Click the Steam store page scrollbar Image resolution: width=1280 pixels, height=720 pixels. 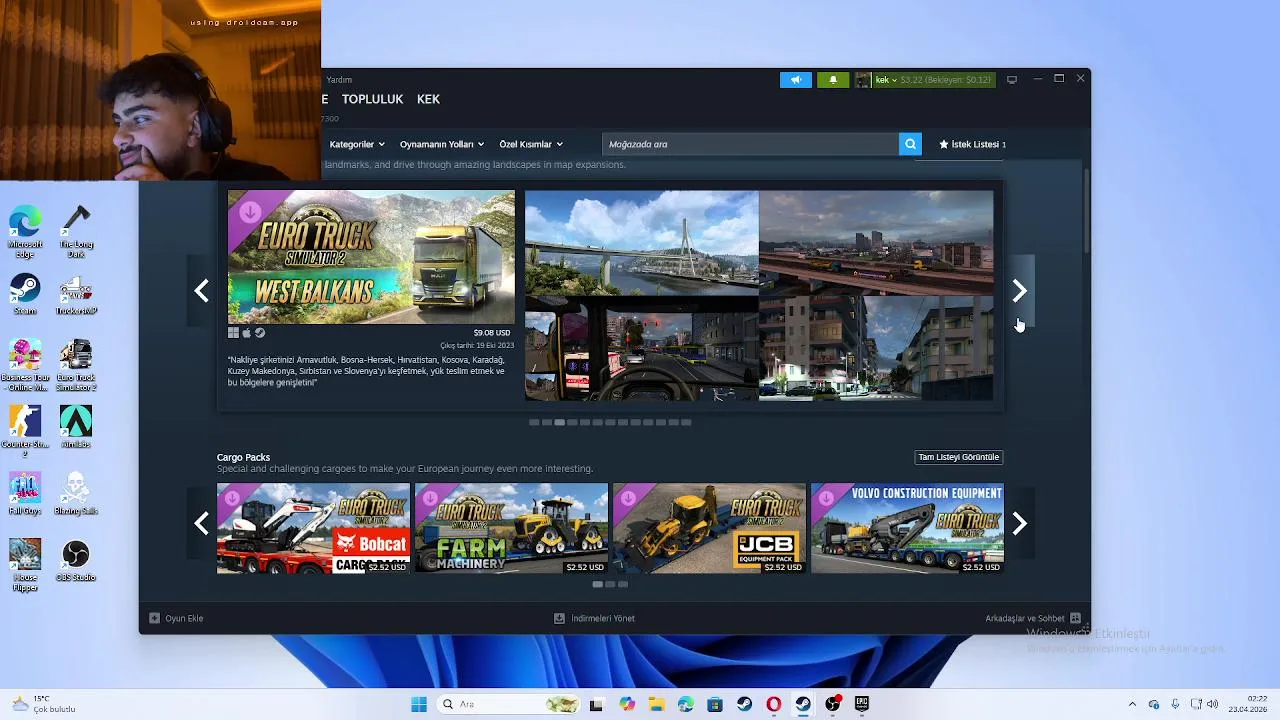coord(1086,210)
